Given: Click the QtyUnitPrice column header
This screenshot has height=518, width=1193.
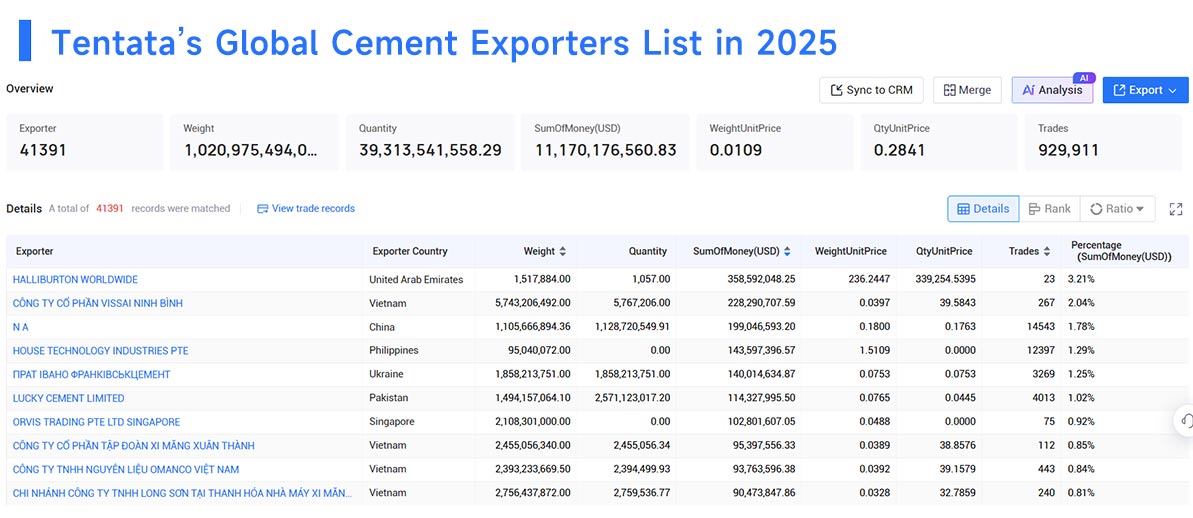Looking at the screenshot, I should tap(944, 251).
